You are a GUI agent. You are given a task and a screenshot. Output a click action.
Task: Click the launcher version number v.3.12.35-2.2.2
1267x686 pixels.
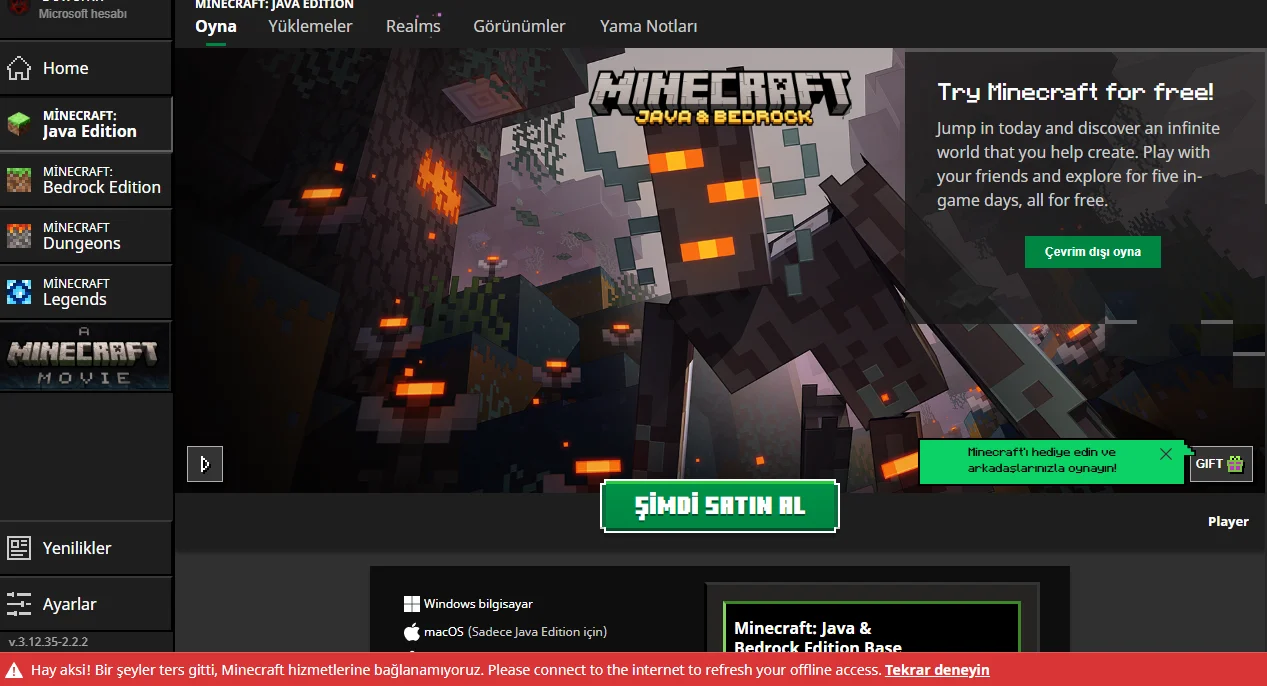(48, 642)
